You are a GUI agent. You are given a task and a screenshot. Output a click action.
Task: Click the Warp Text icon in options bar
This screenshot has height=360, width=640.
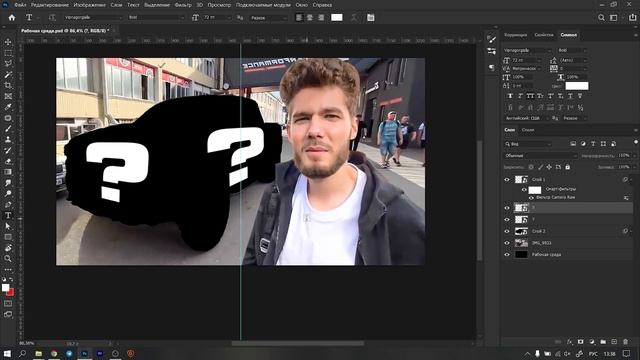(x=354, y=18)
